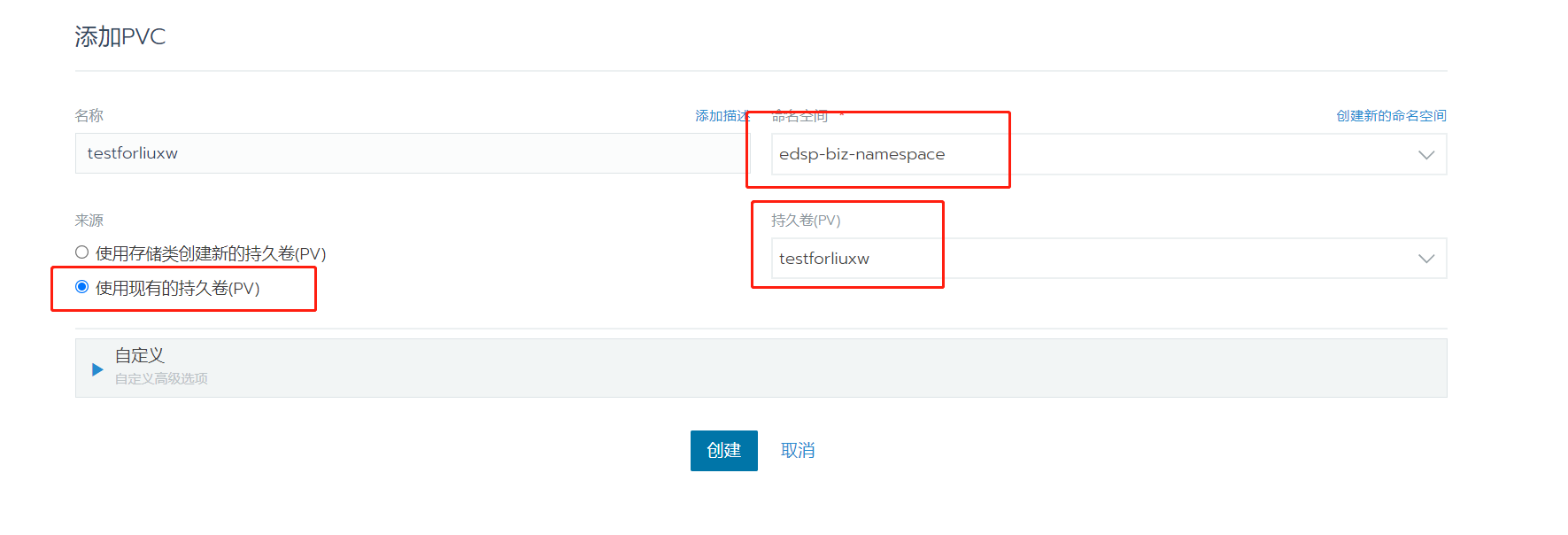
Task: Select 'Use existing persistent volume (PV)' radio
Action: [x=81, y=287]
